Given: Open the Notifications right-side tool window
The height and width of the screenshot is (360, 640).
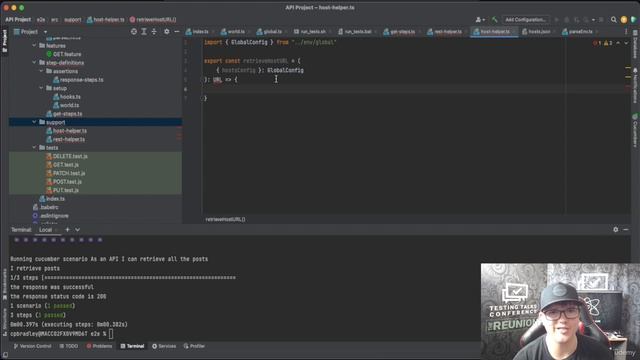Looking at the screenshot, I should [635, 86].
